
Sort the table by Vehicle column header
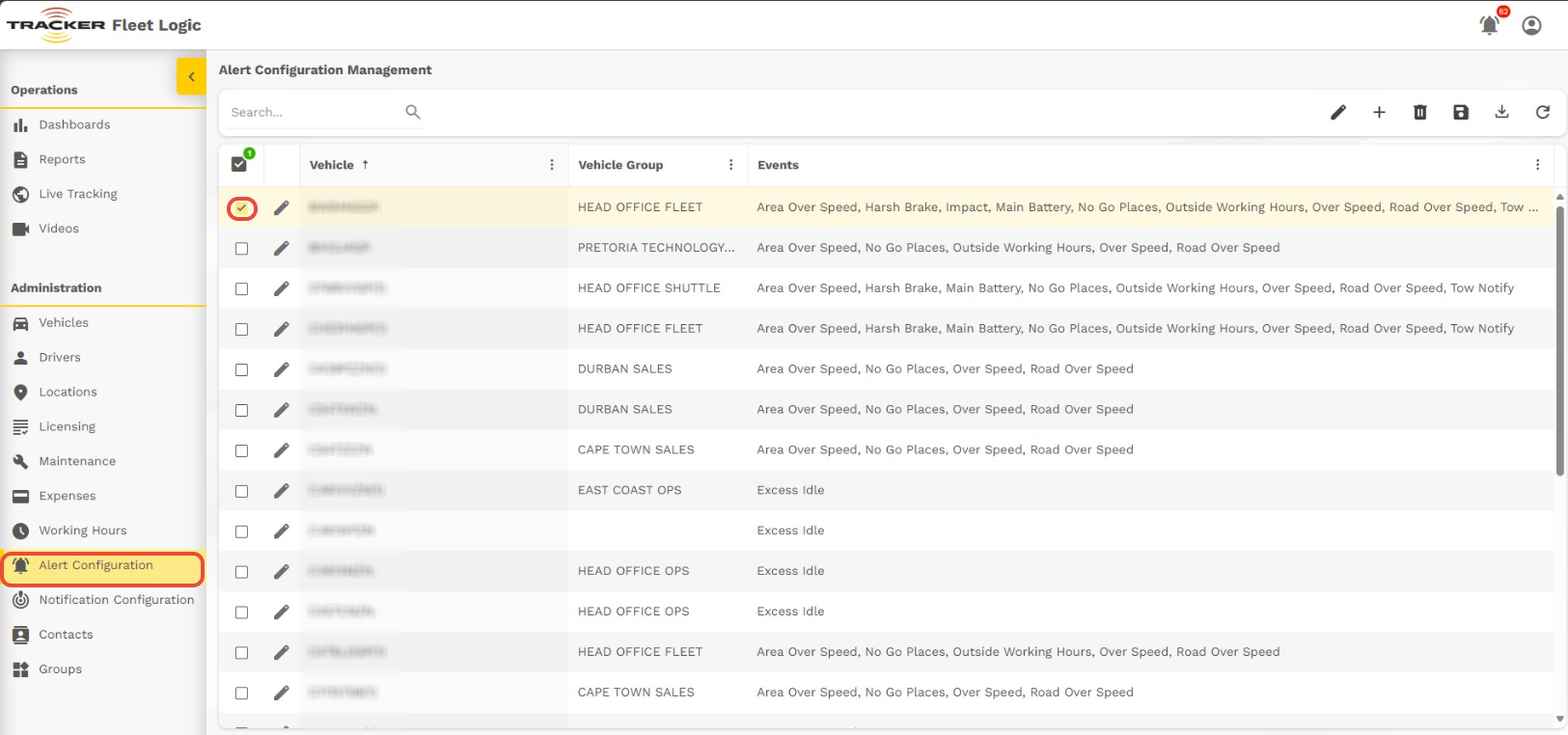tap(332, 165)
